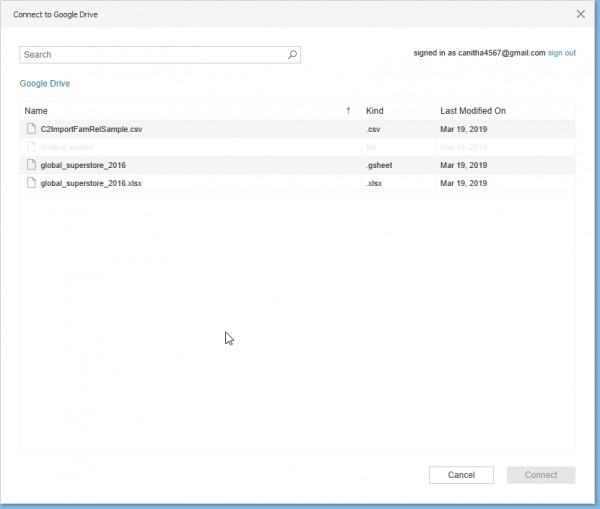Click the modified date of the xlsx row
This screenshot has width=600, height=509.
click(463, 183)
